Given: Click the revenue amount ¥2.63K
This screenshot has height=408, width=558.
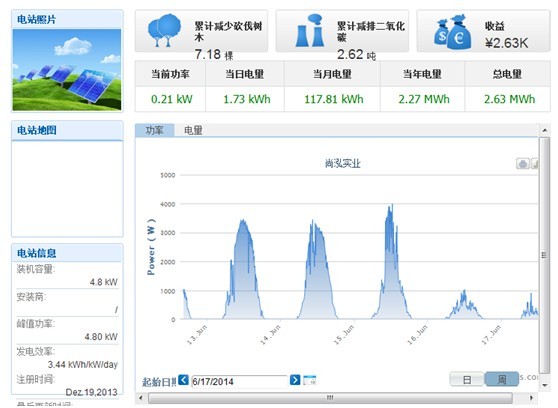Looking at the screenshot, I should (506, 43).
